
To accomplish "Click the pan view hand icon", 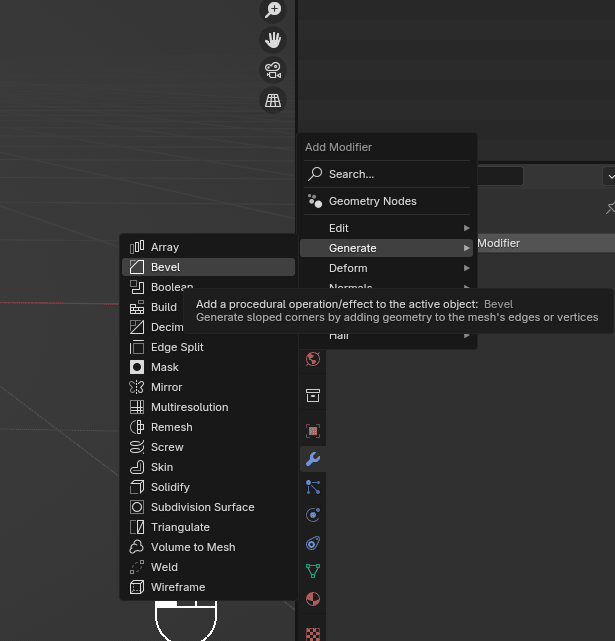I will click(x=272, y=40).
